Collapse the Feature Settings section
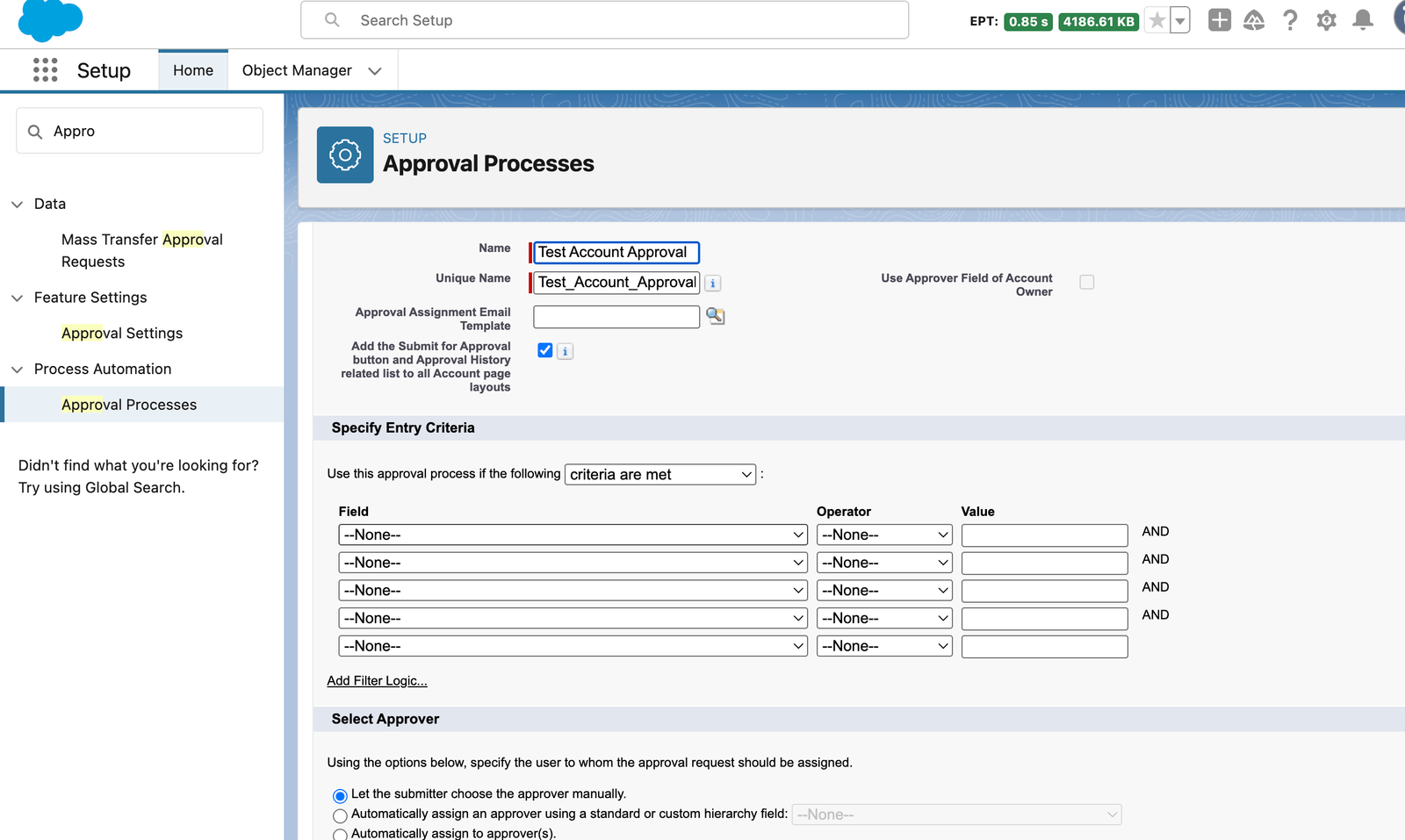 coord(17,298)
